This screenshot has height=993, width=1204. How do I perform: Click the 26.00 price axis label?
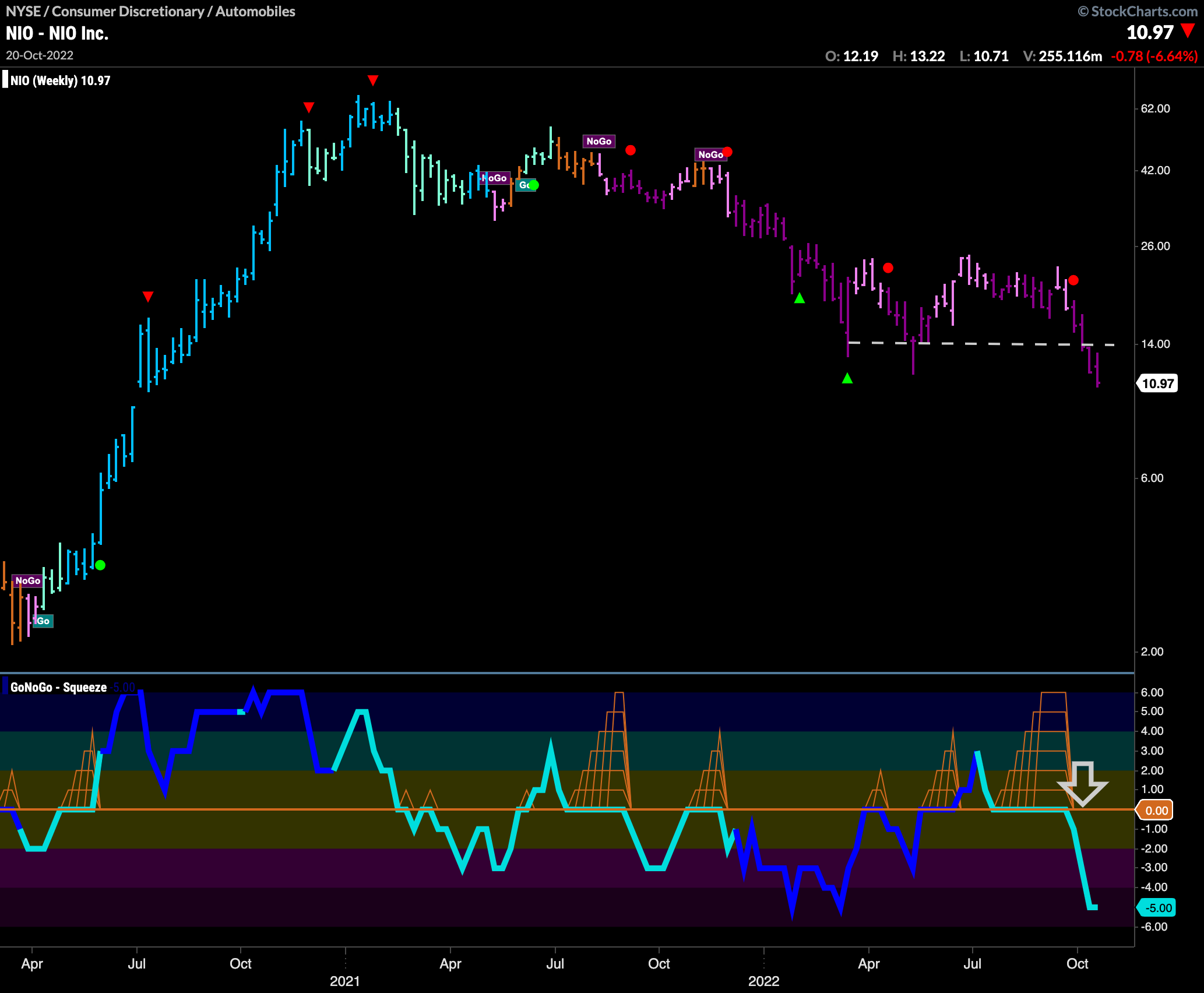(1155, 246)
